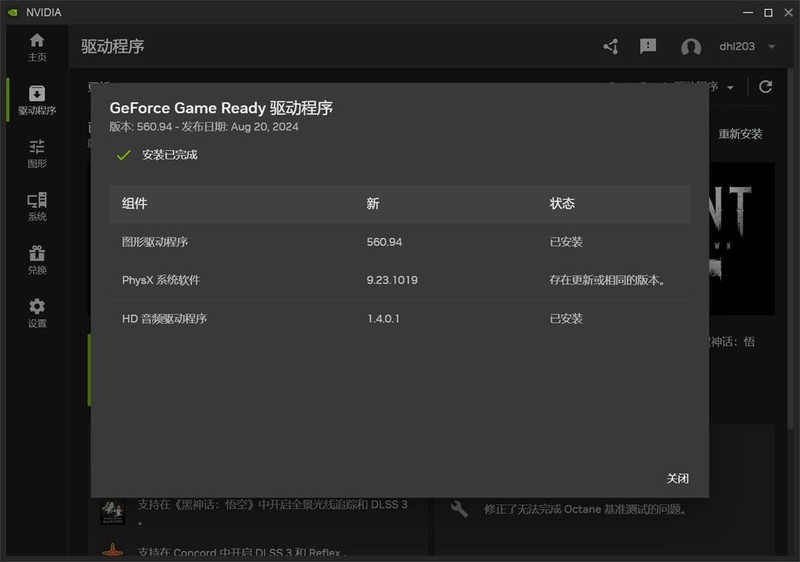The image size is (800, 562).
Task: Click 存在更新或相同的版本 status text
Action: 607,280
